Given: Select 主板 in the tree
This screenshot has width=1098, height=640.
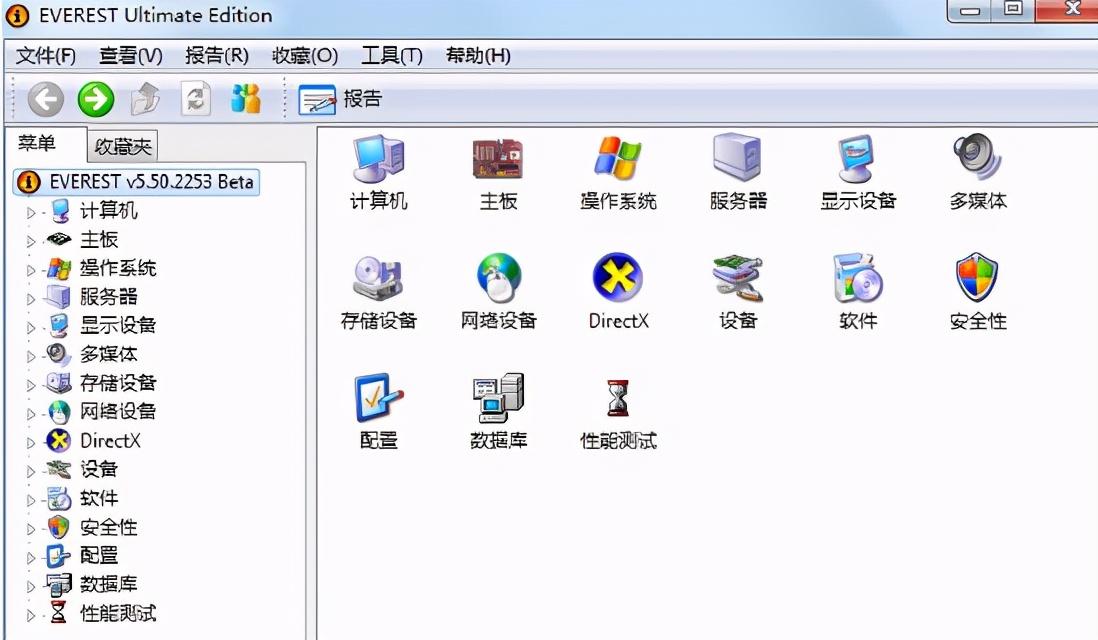Looking at the screenshot, I should [x=99, y=239].
